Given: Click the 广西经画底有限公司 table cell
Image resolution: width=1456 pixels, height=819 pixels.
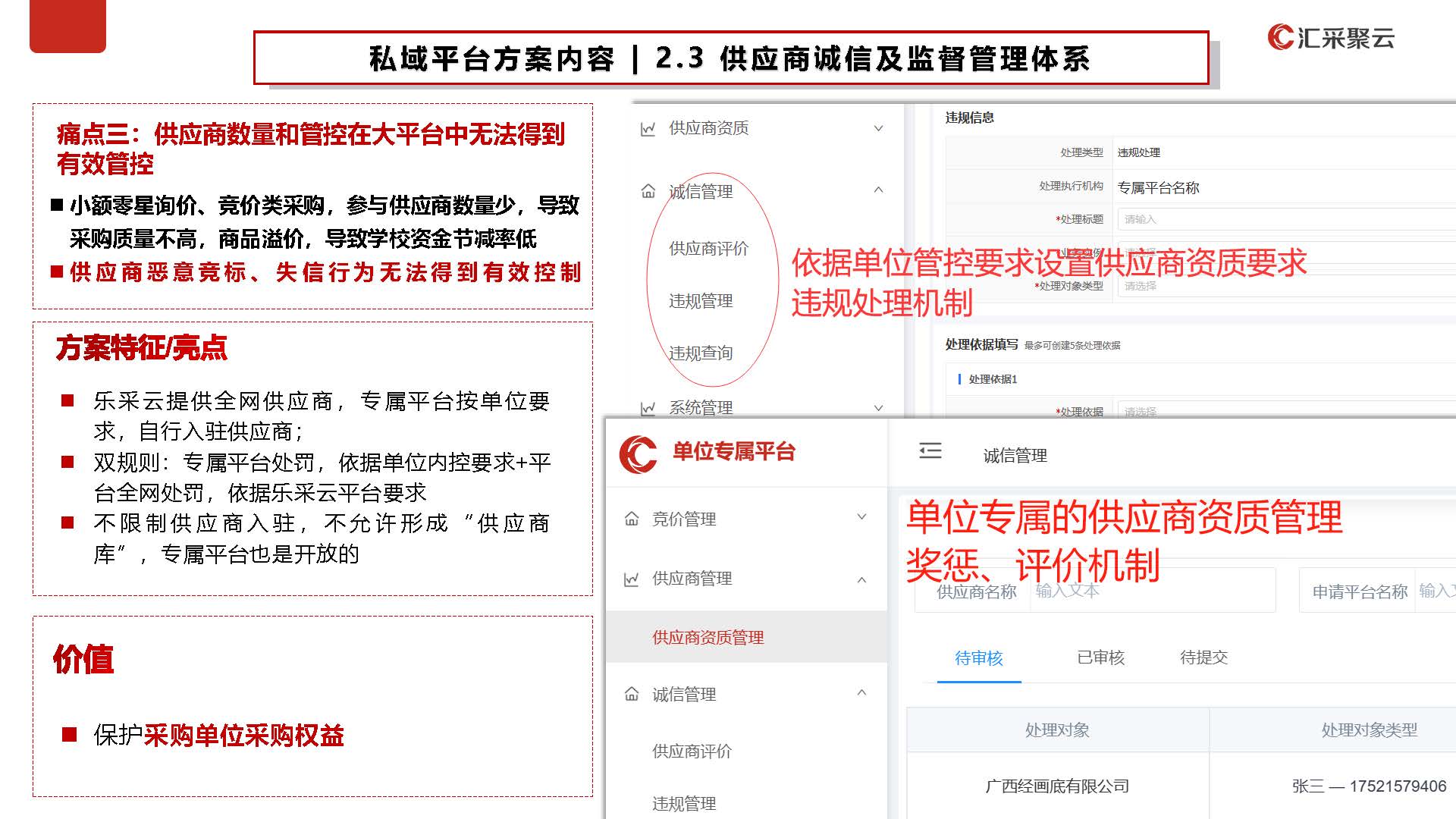Looking at the screenshot, I should click(x=1057, y=786).
